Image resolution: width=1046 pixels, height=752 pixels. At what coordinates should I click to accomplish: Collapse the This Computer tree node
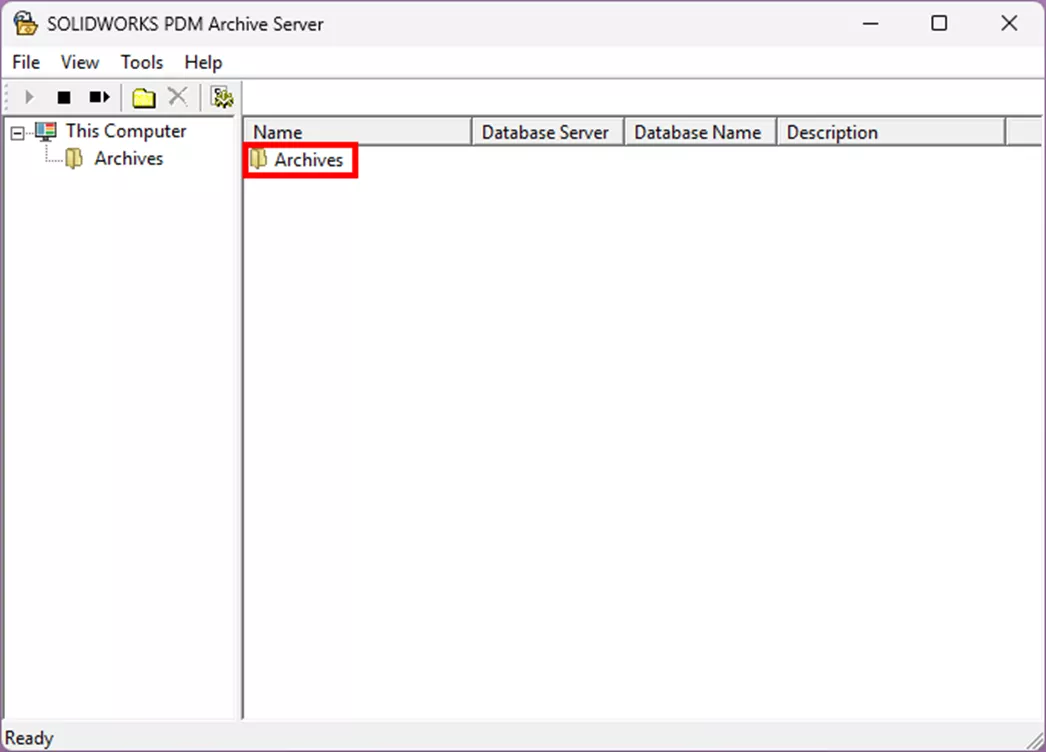(x=17, y=133)
